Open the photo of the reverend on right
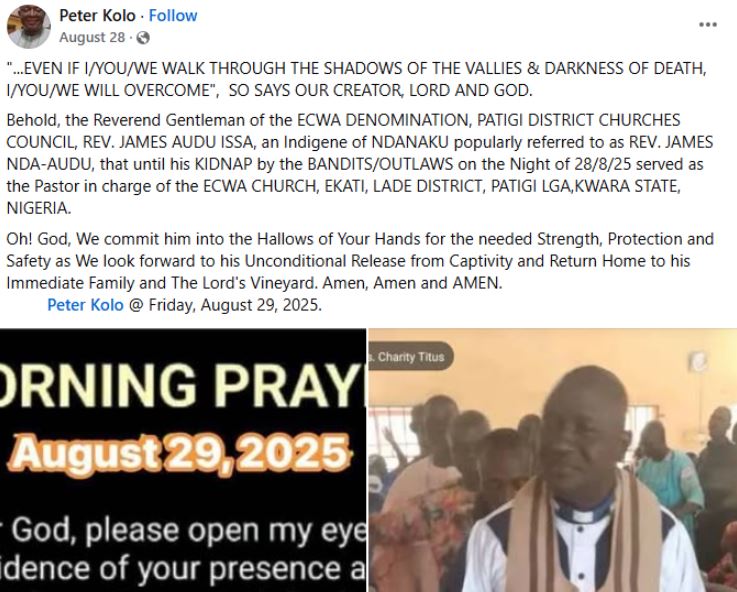This screenshot has height=592, width=737. pyautogui.click(x=553, y=460)
